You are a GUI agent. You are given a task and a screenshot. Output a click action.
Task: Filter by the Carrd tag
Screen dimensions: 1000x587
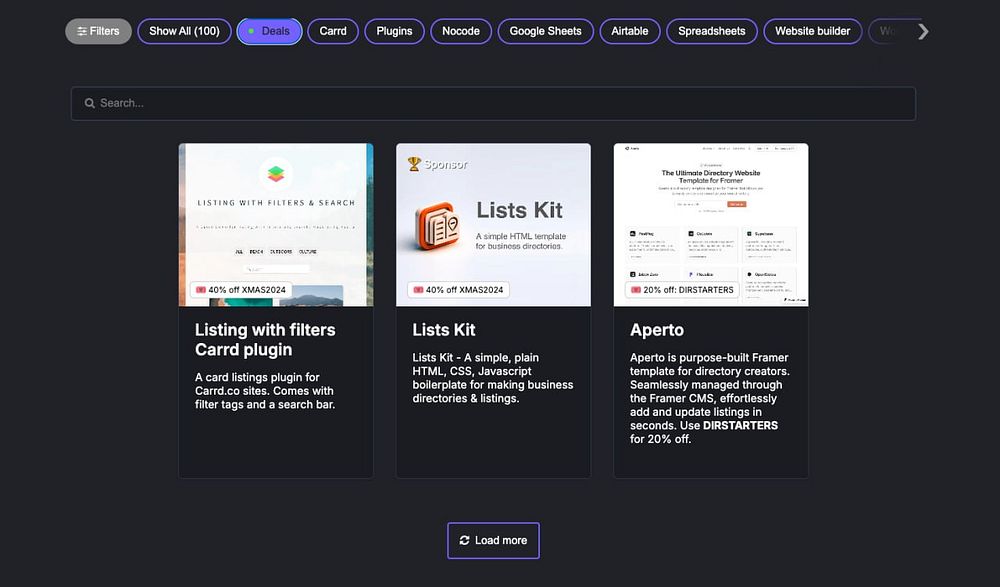coord(333,31)
